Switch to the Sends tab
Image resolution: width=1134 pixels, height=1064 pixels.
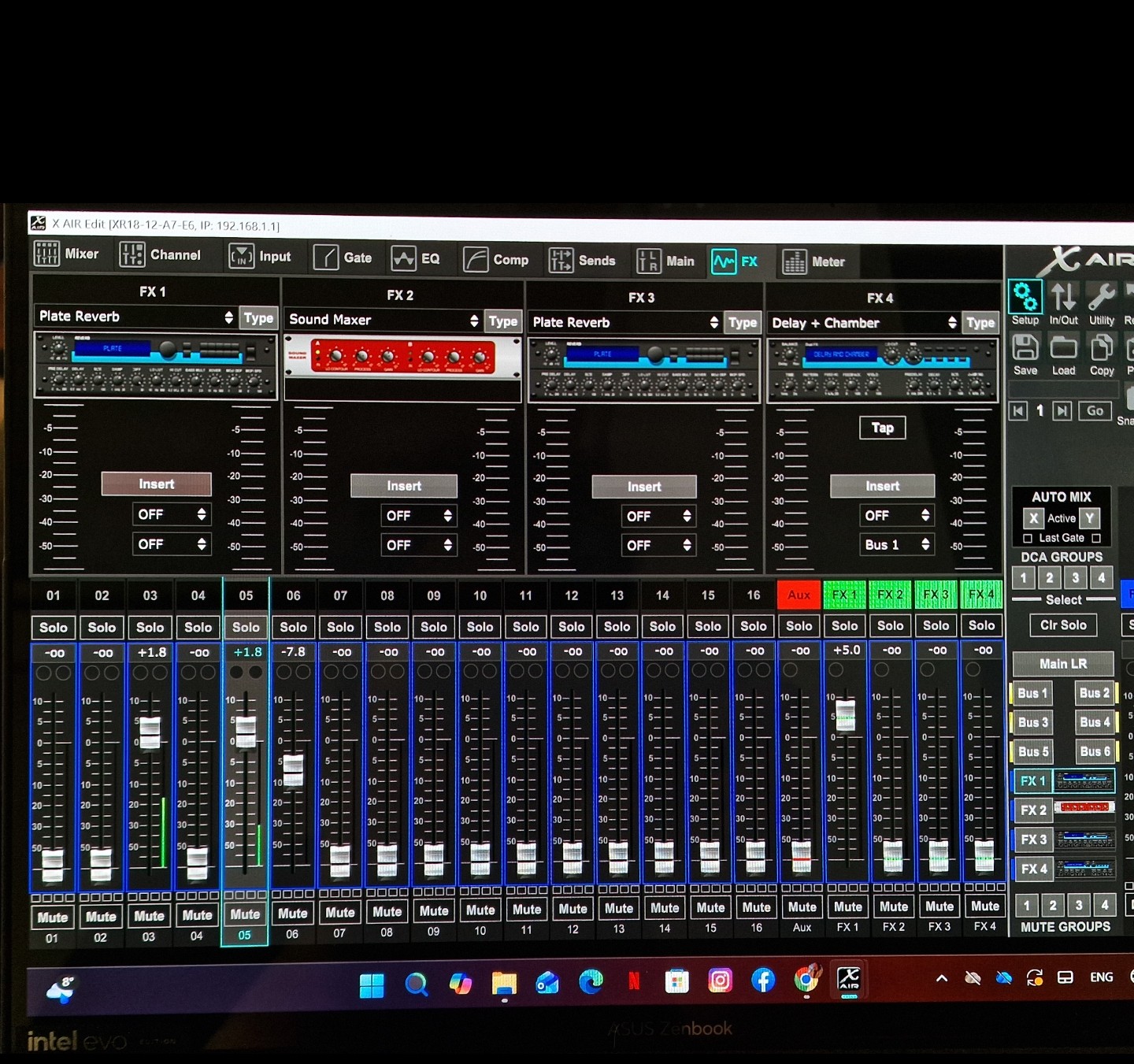[x=582, y=261]
